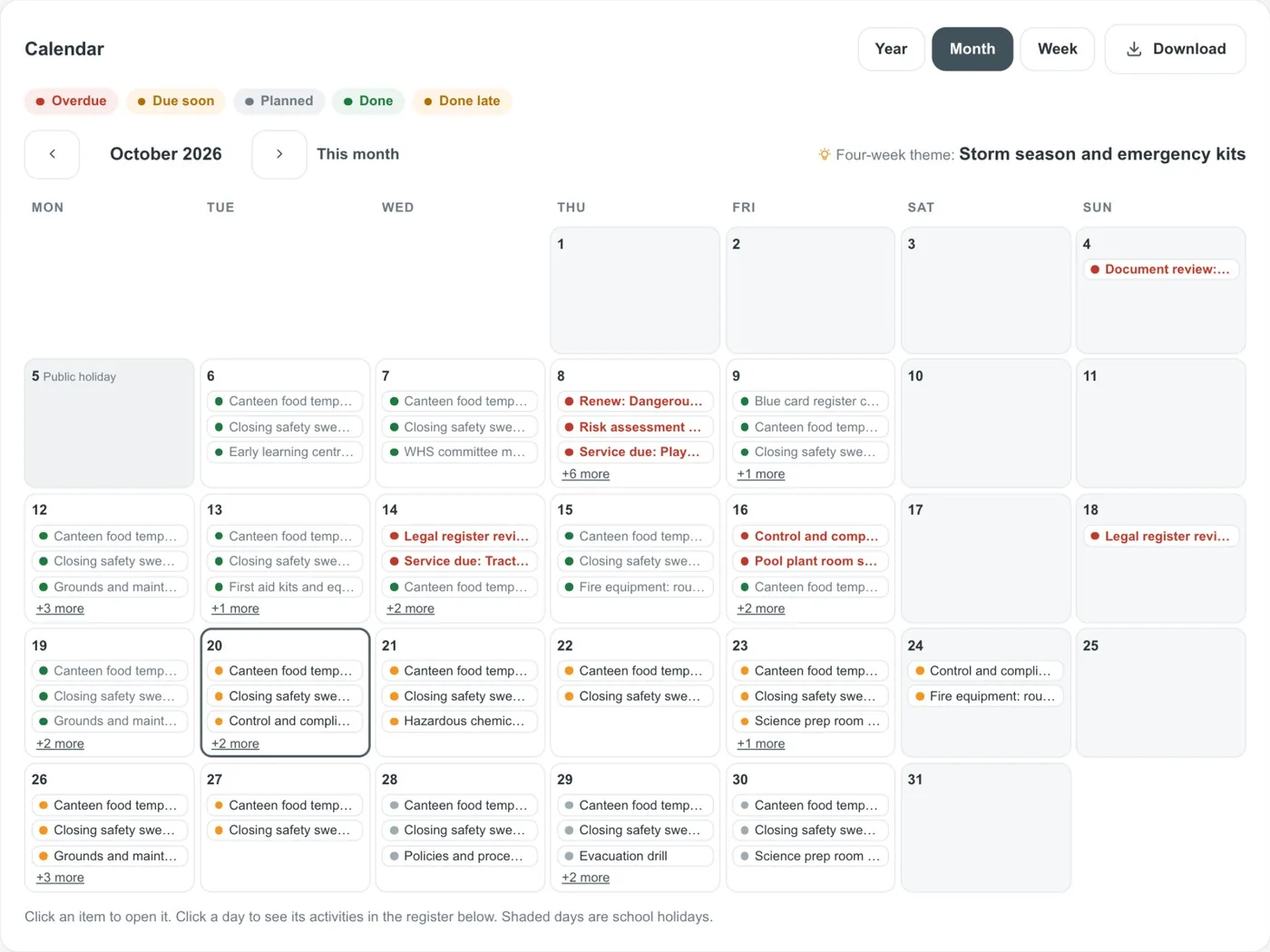This screenshot has width=1270, height=952.
Task: Expand '+3 more' on October 12
Action: pos(60,608)
